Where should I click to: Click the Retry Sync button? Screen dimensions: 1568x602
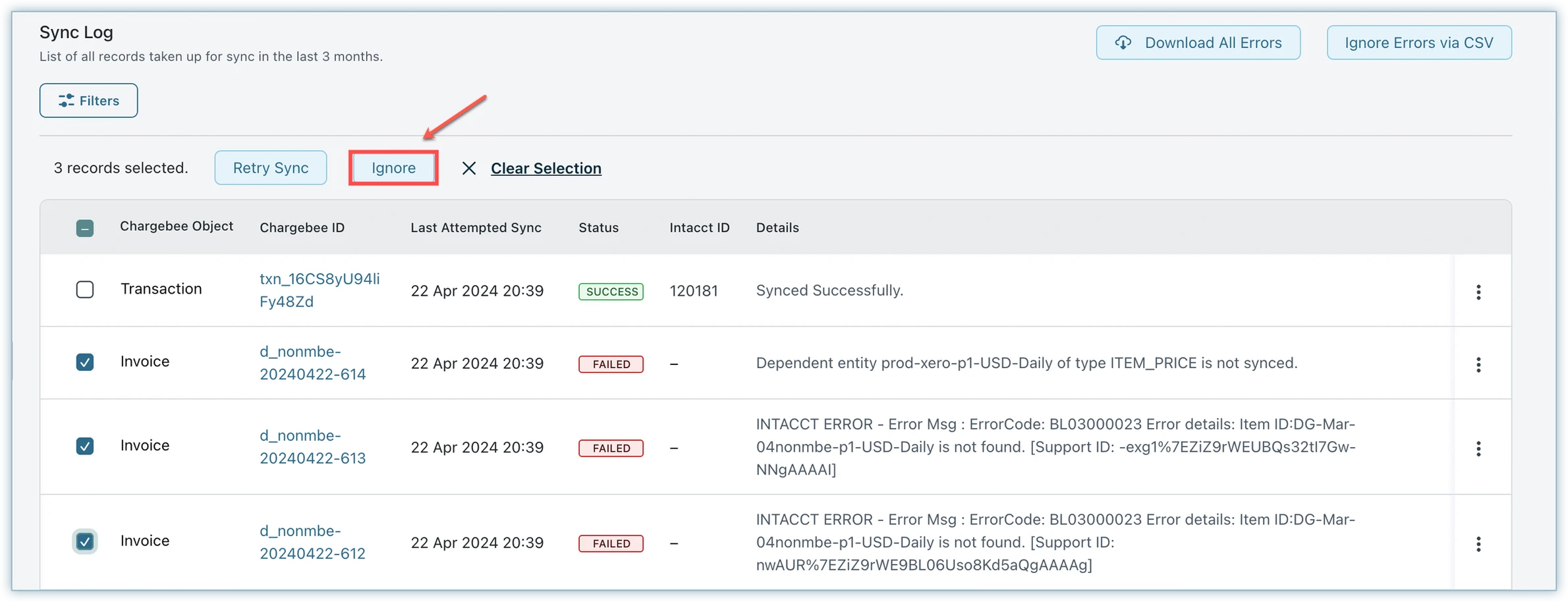[270, 168]
